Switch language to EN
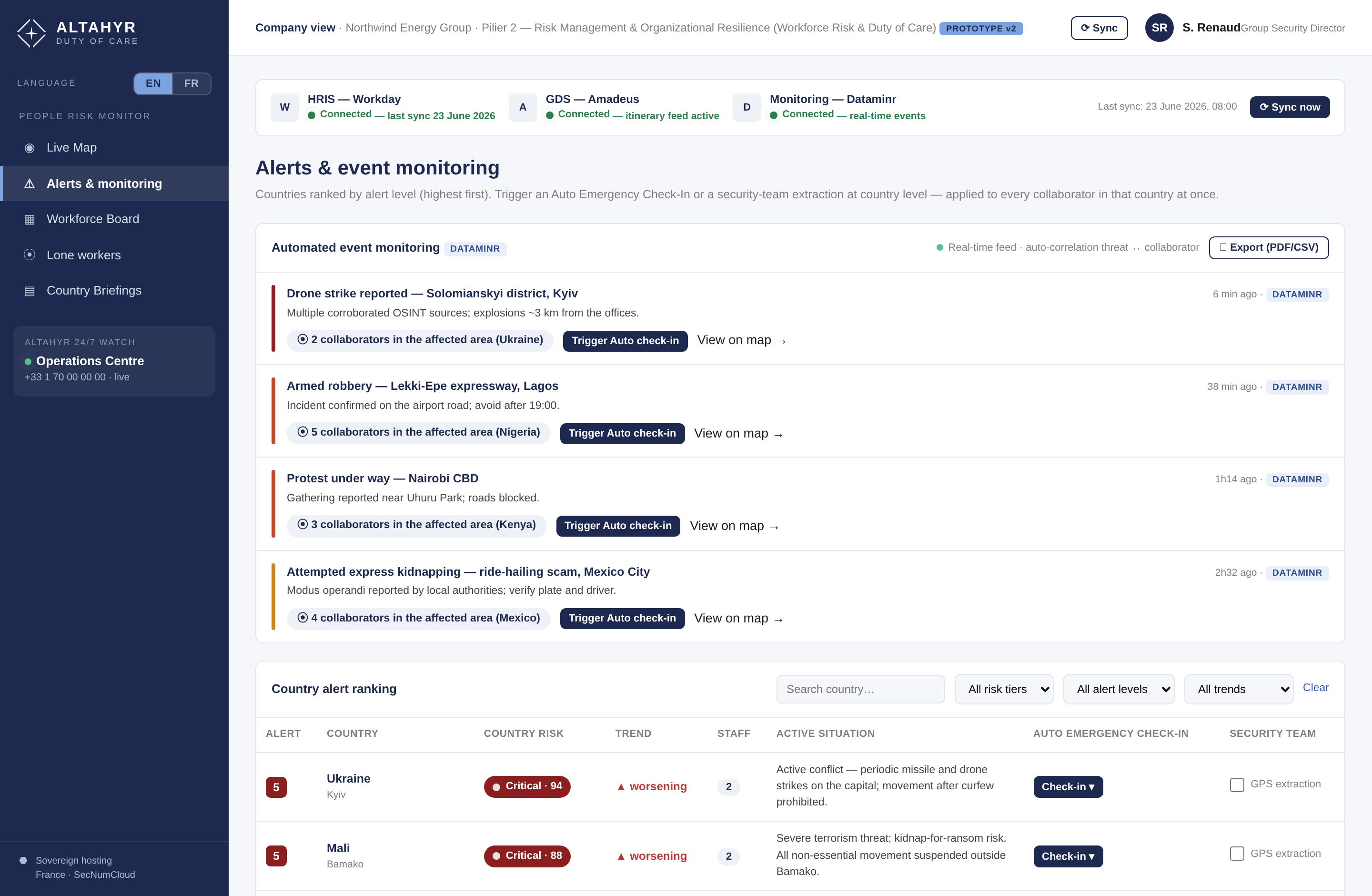 pos(153,83)
